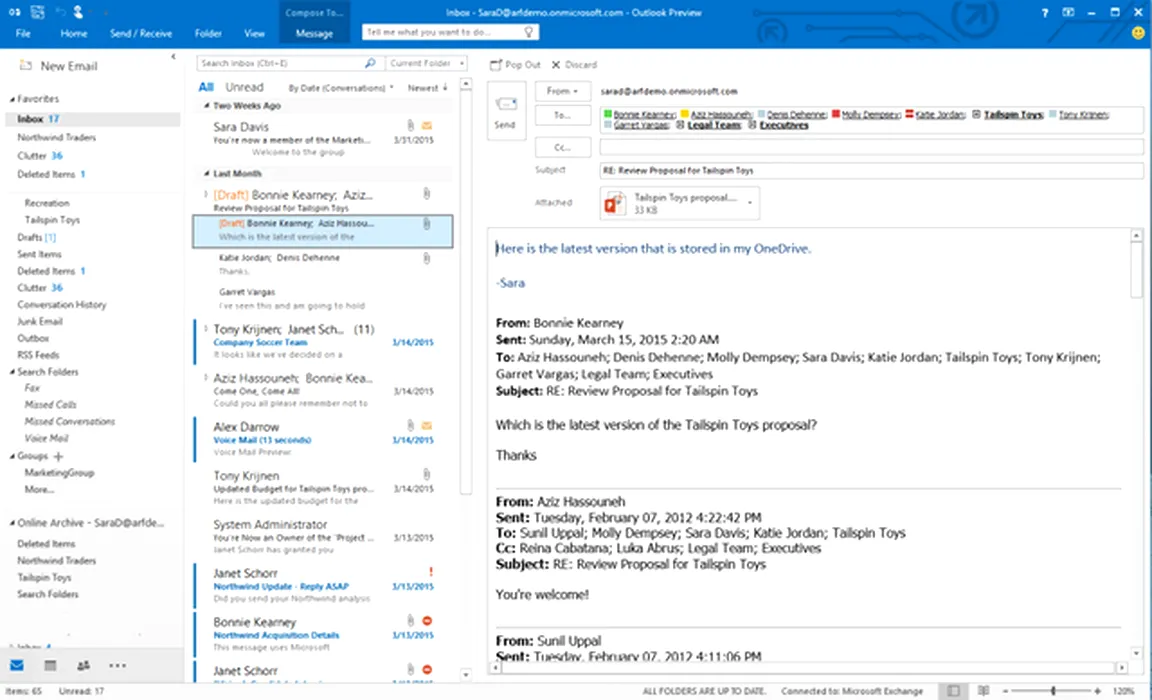Click the zoom slider handle
This screenshot has height=700, width=1152.
[1052, 691]
